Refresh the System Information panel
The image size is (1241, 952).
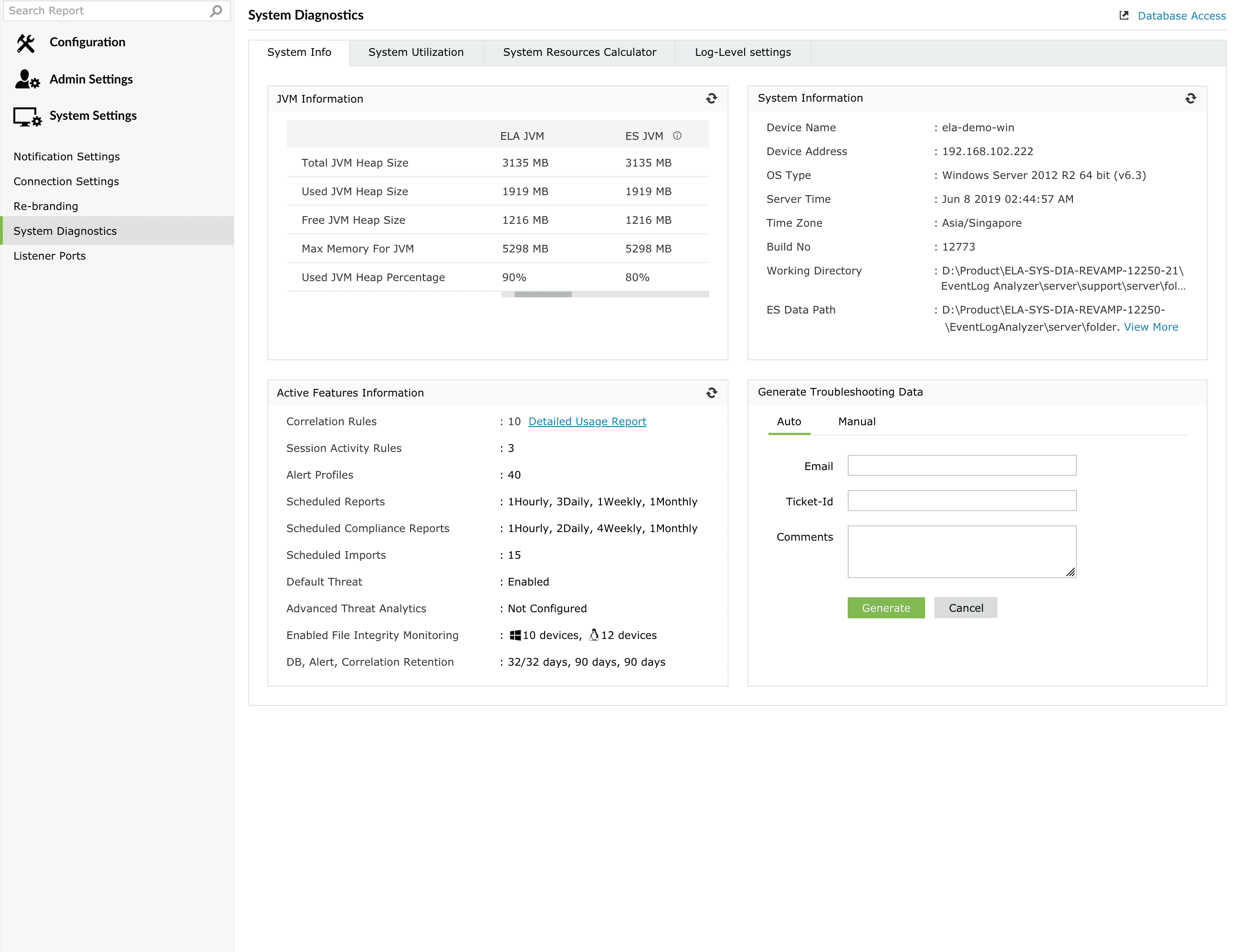[1190, 98]
